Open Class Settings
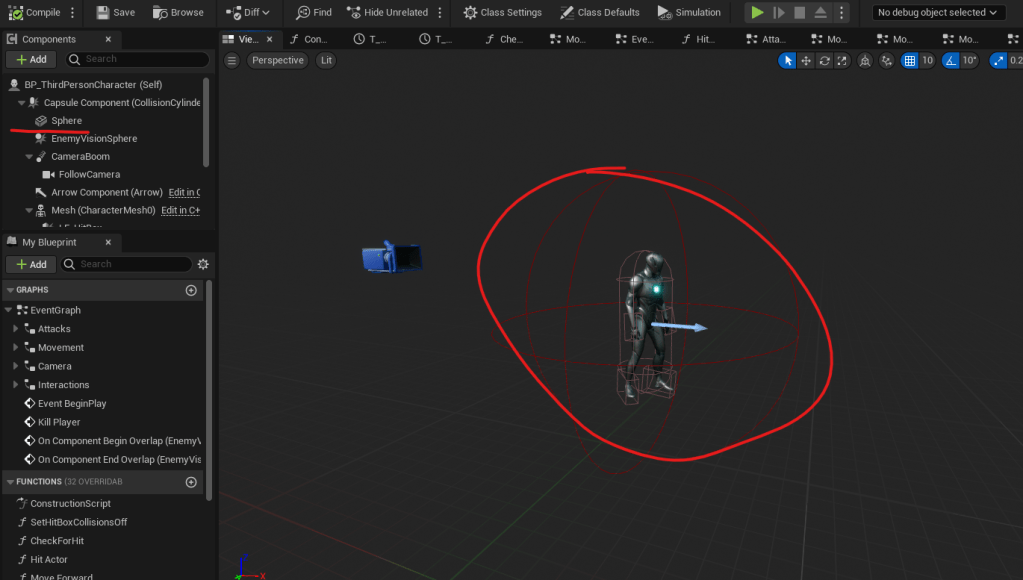The height and width of the screenshot is (580, 1023). click(x=471, y=12)
